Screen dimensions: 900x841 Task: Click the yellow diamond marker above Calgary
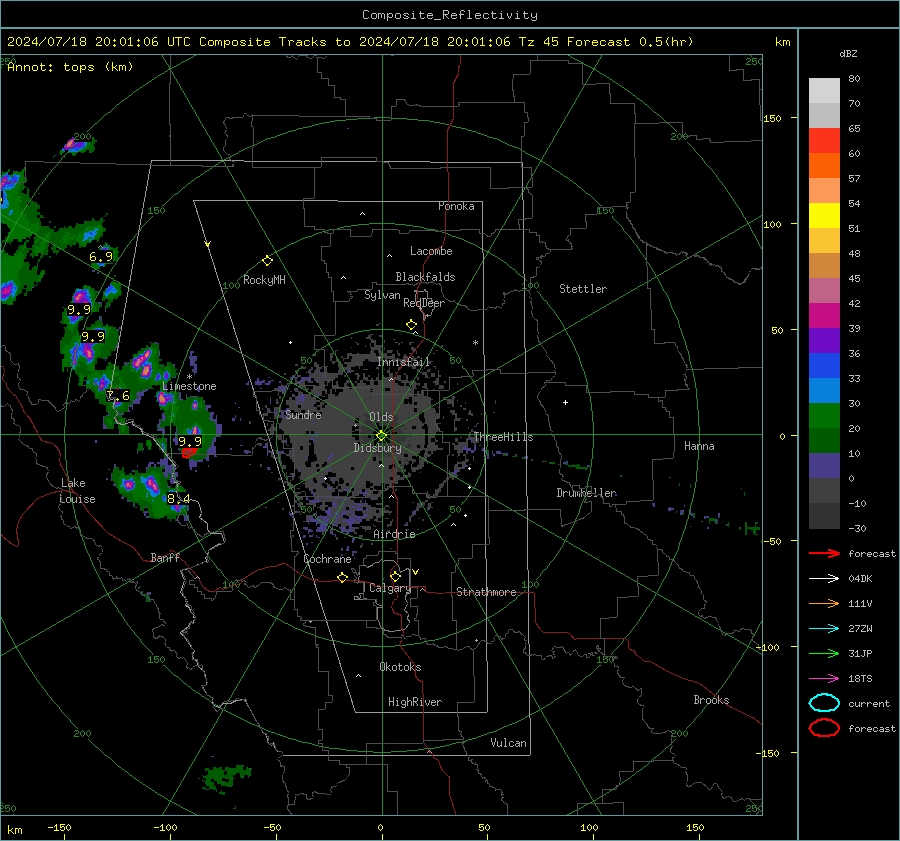pyautogui.click(x=395, y=576)
